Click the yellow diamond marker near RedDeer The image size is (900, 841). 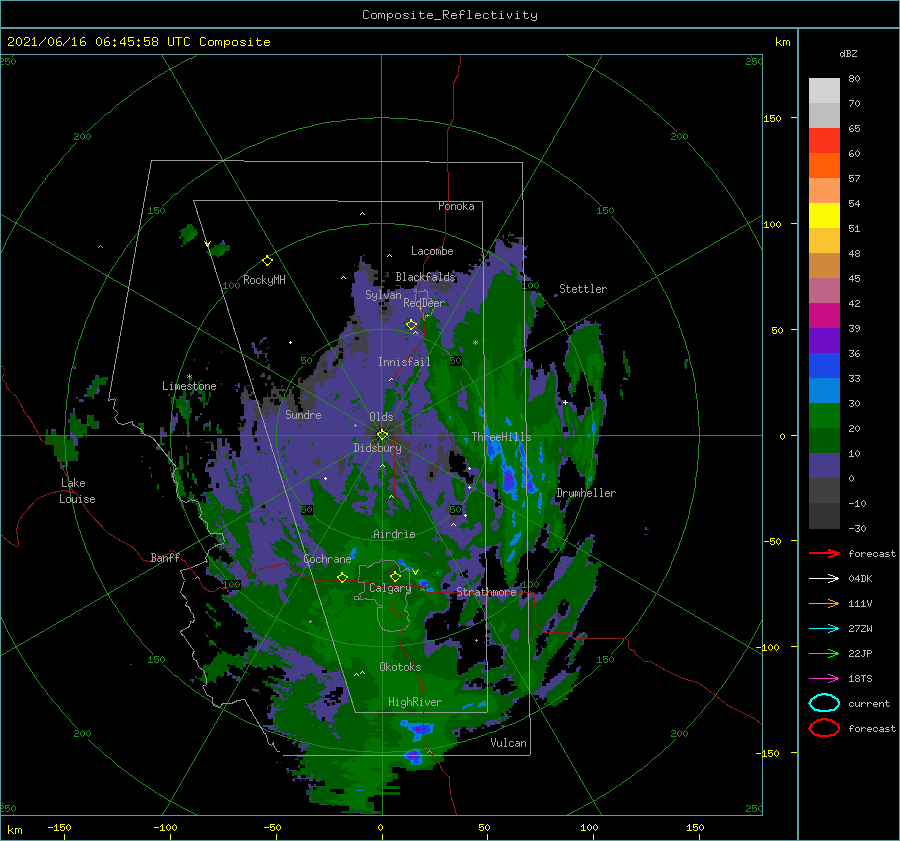pyautogui.click(x=411, y=325)
